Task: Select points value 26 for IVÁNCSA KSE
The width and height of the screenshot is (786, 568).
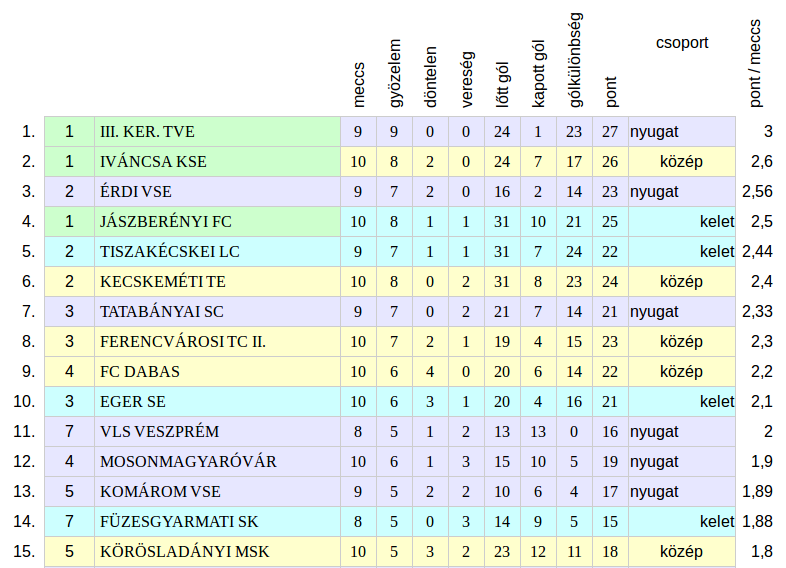Action: [610, 161]
